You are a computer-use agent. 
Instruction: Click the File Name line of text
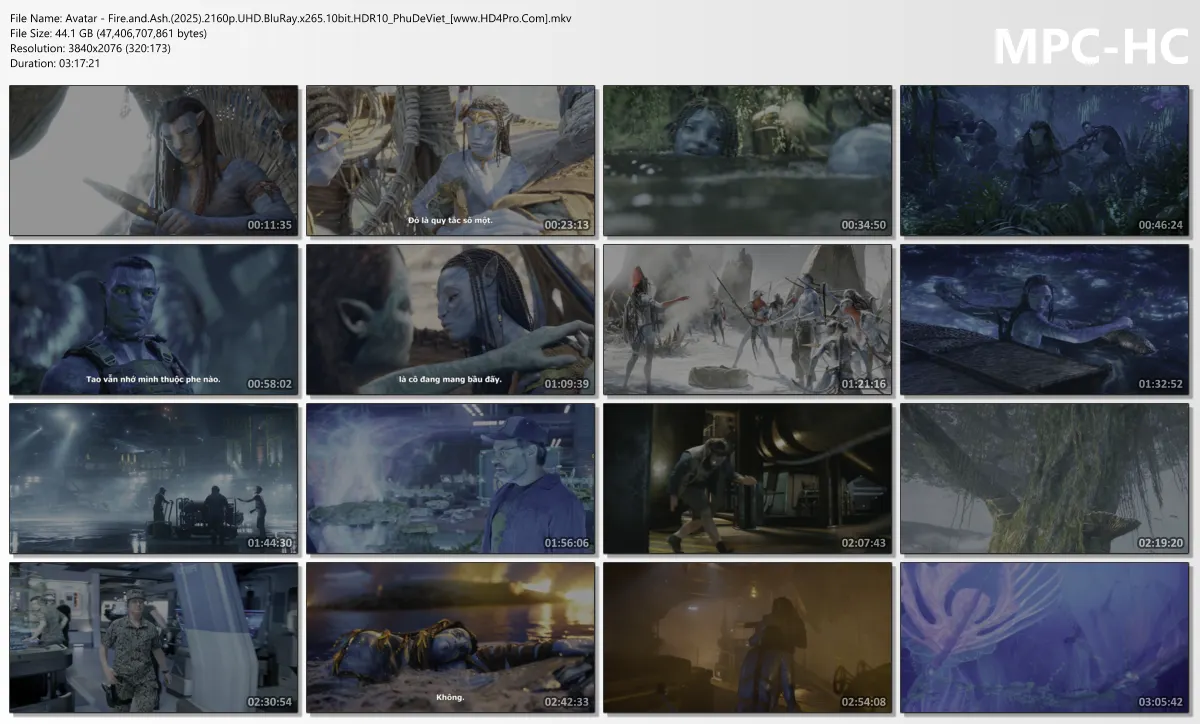291,18
